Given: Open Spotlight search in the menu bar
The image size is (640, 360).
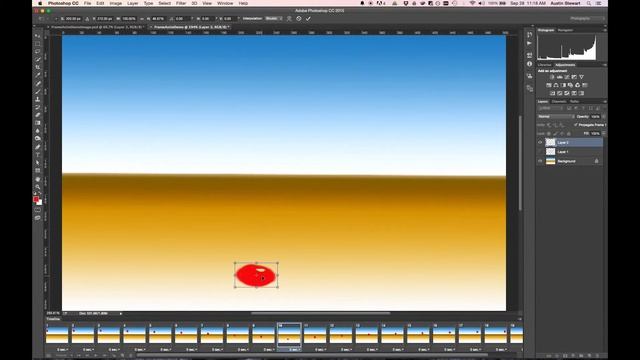Looking at the screenshot, I should click(589, 3).
